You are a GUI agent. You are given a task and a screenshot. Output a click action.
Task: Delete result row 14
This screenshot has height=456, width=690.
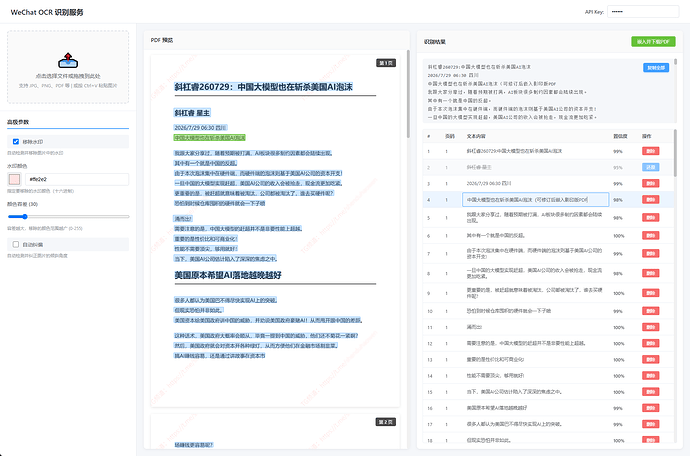(x=650, y=376)
